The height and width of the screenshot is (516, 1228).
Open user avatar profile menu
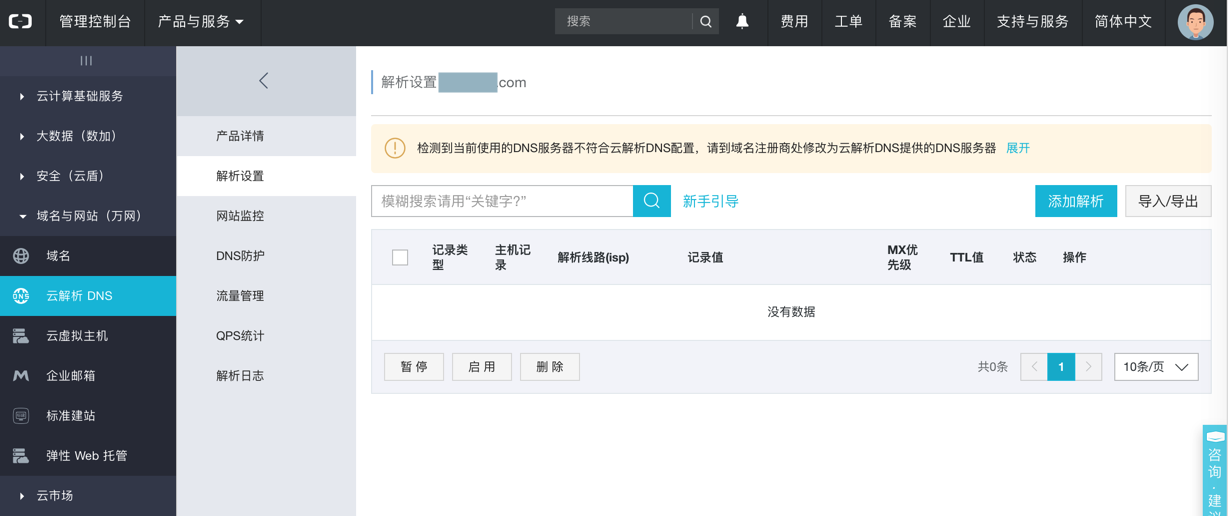(x=1195, y=21)
